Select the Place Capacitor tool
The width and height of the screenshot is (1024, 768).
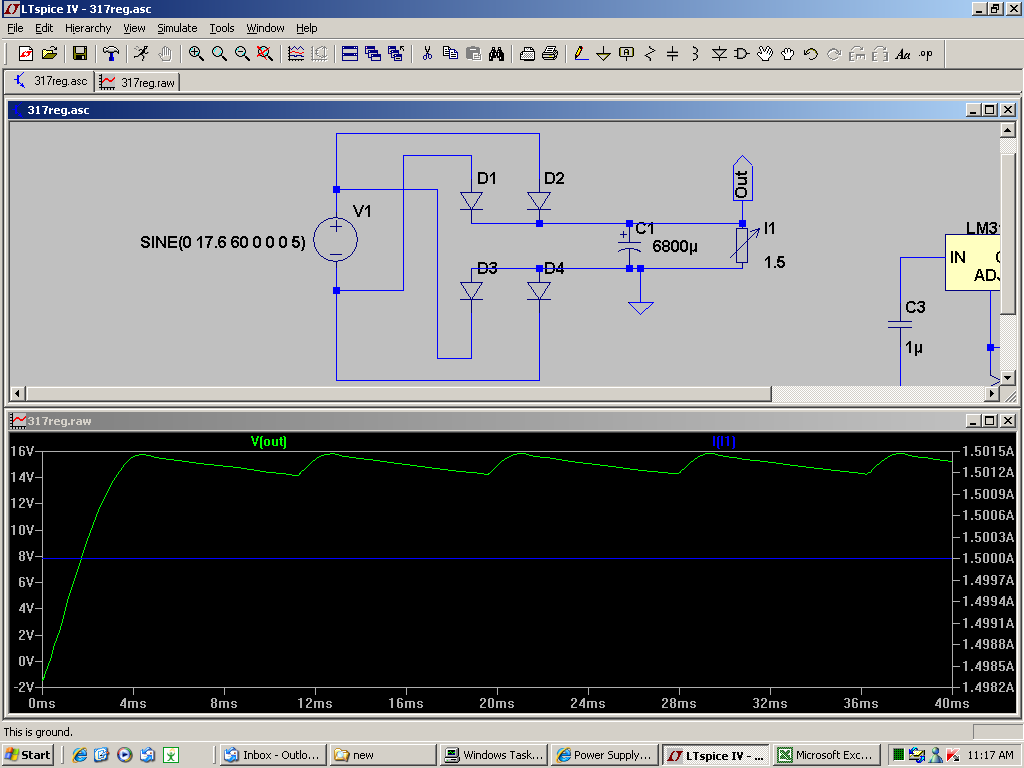click(x=673, y=54)
